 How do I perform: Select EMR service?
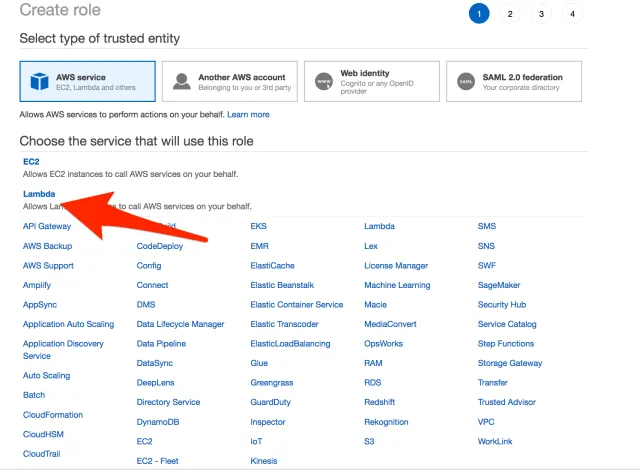(260, 246)
